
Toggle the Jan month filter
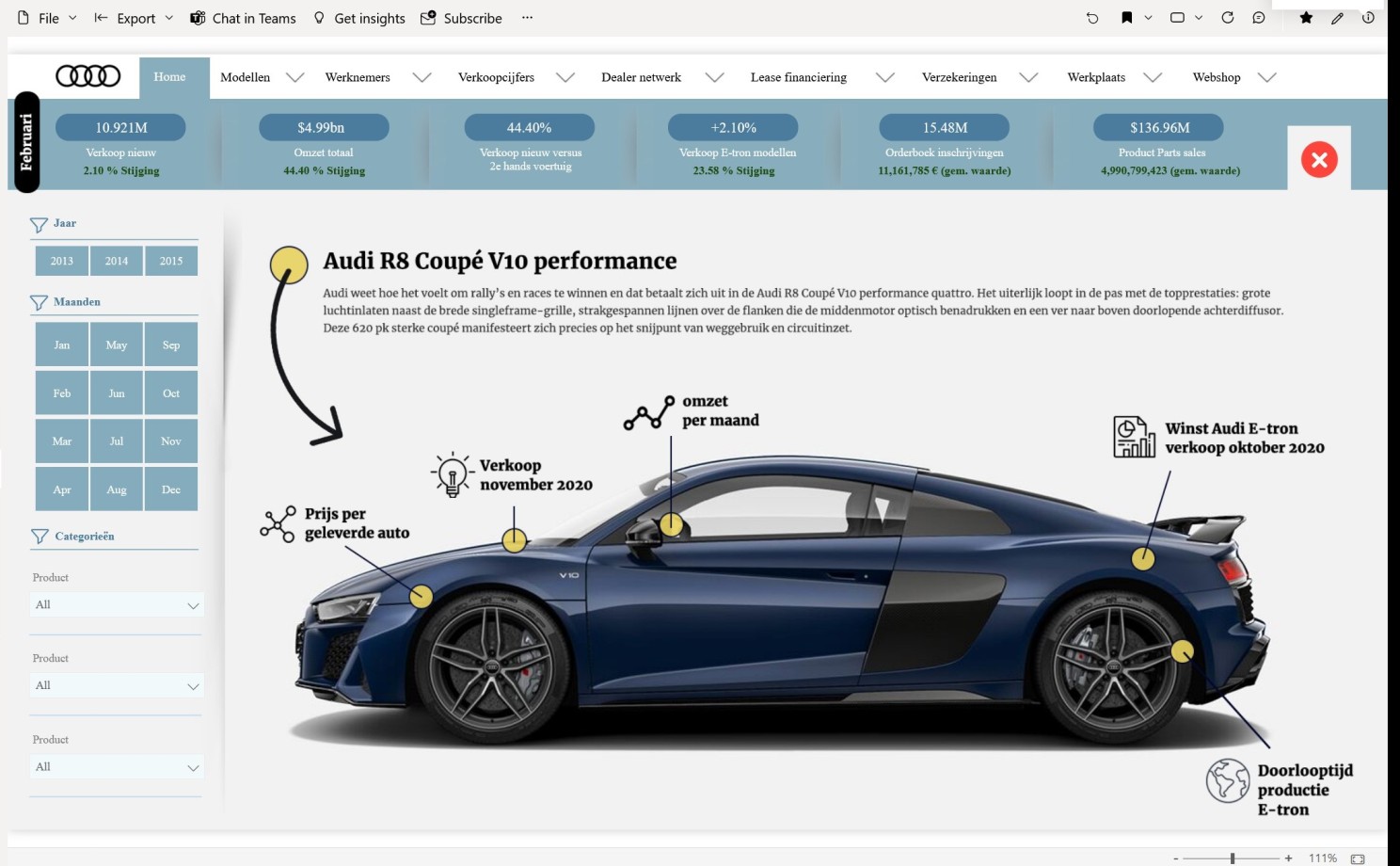coord(62,345)
